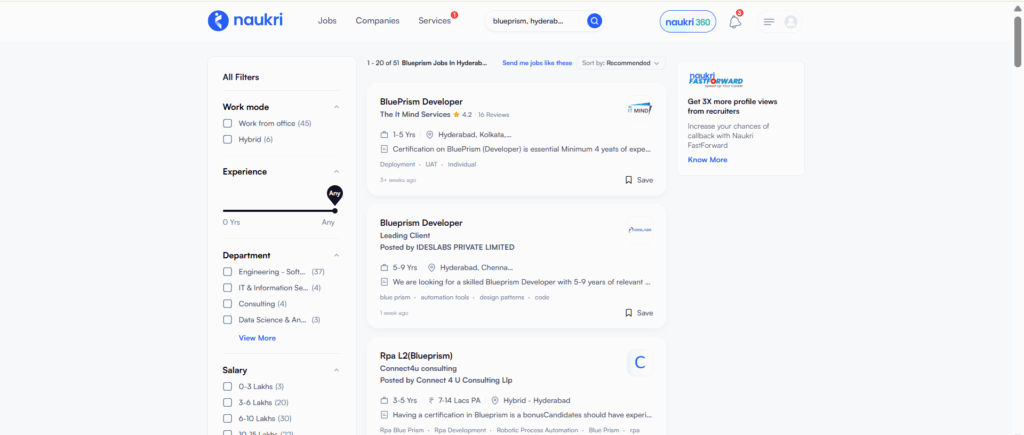Check the Hybrid work mode filter

pos(227,139)
